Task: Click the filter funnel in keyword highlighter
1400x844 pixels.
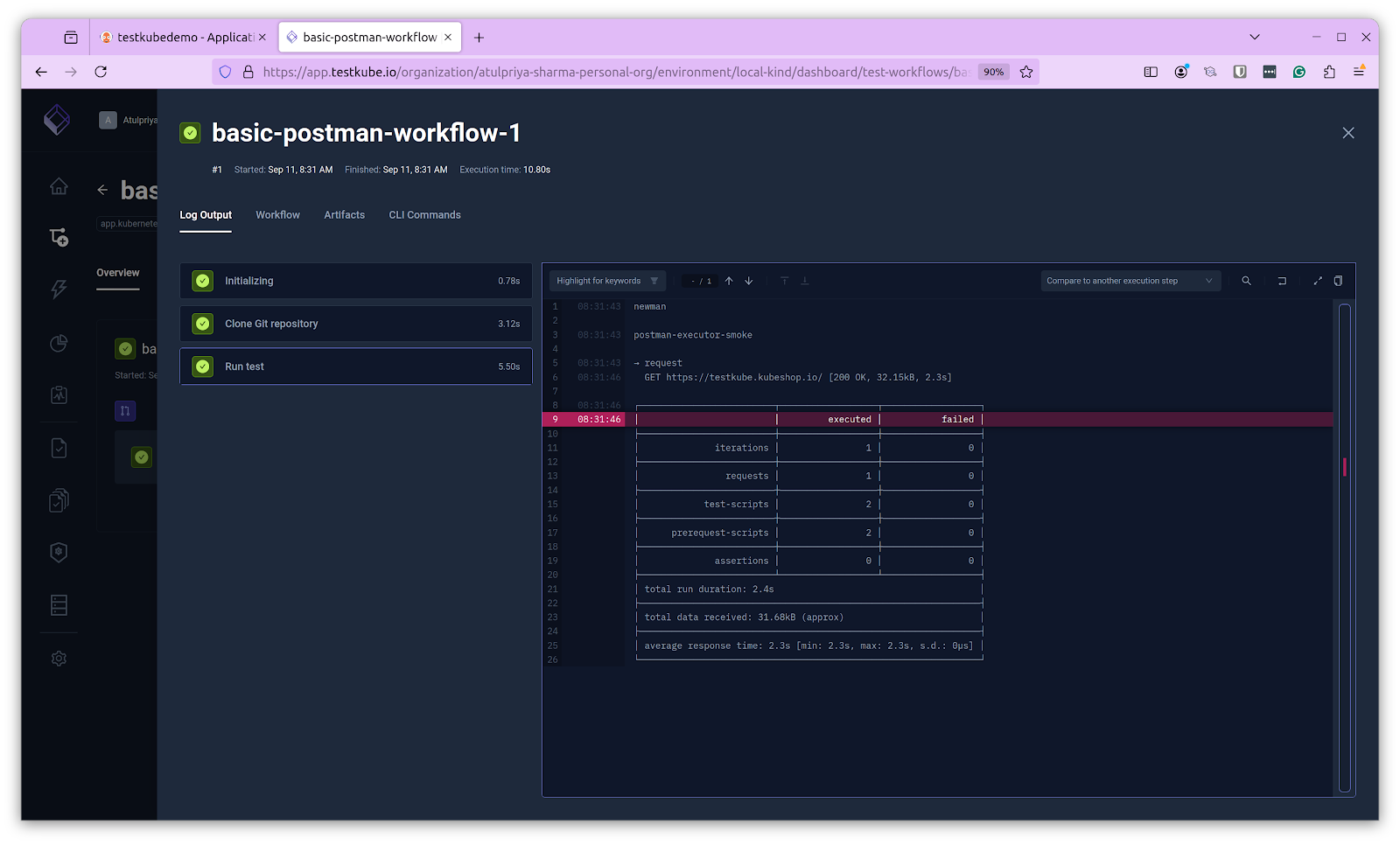Action: coord(654,281)
